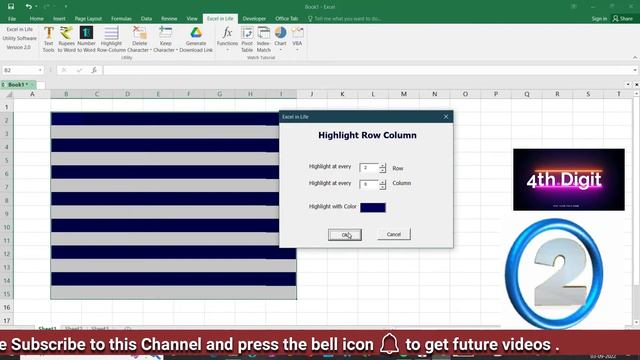The width and height of the screenshot is (640, 360).
Task: Select the Sheet1 tab
Action: (47, 328)
